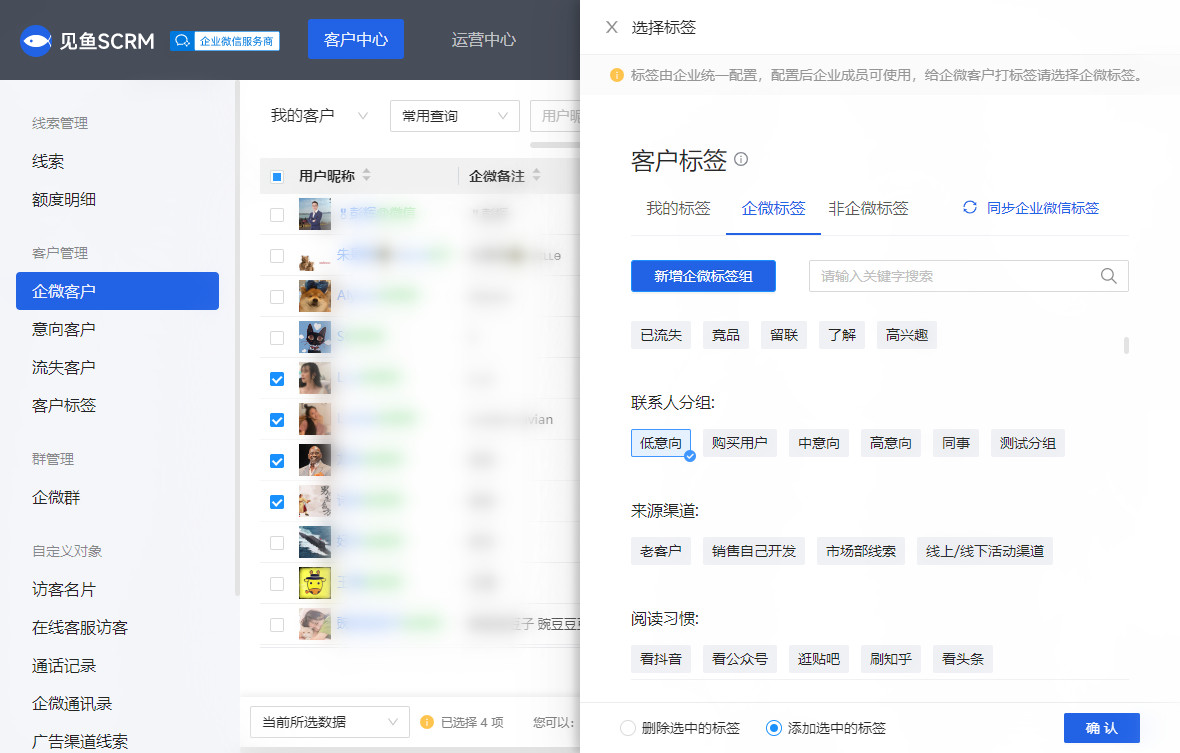Select the 测试分组 tag
The width and height of the screenshot is (1180, 753).
[x=1027, y=443]
